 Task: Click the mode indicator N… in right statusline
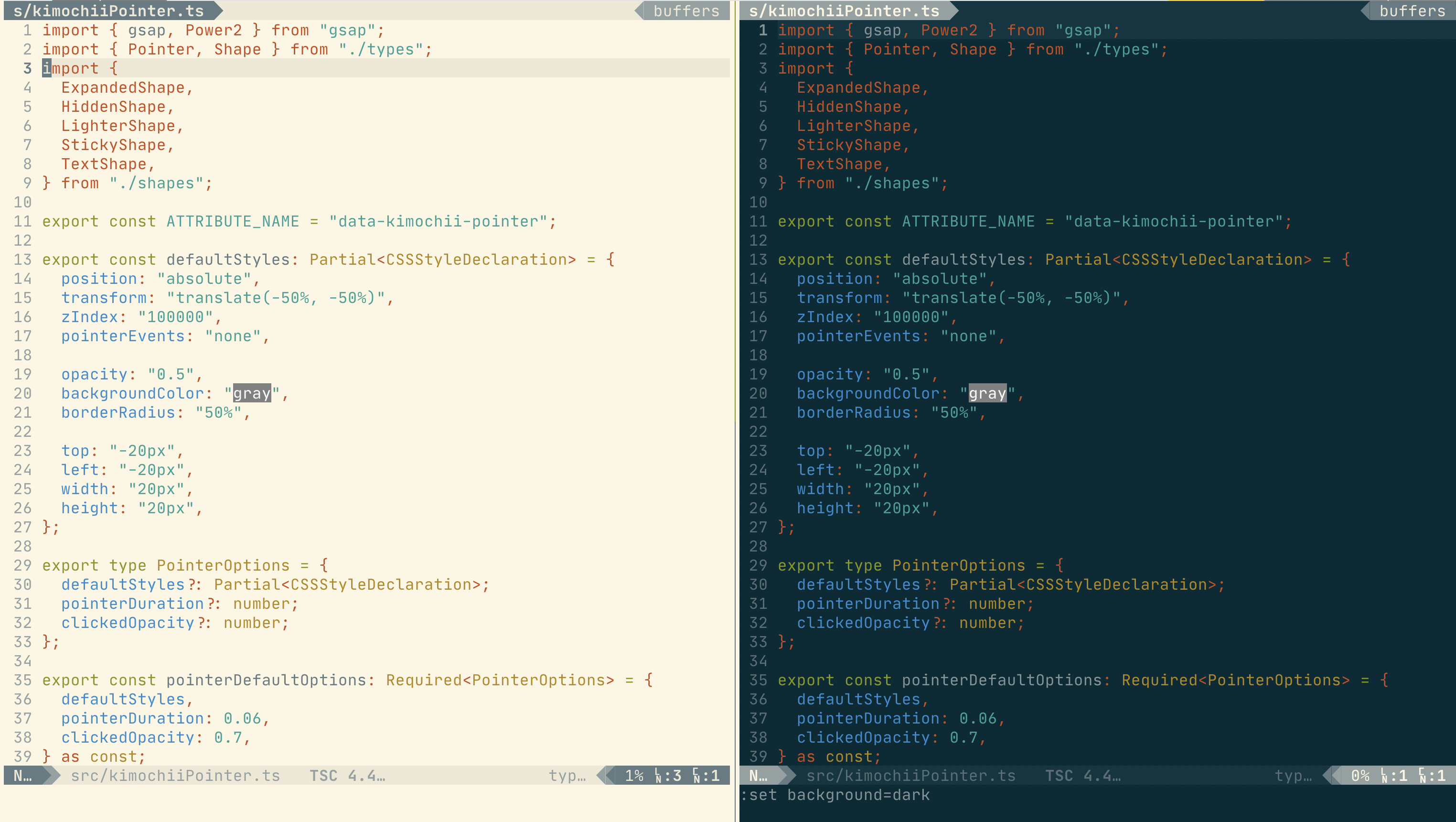[759, 776]
